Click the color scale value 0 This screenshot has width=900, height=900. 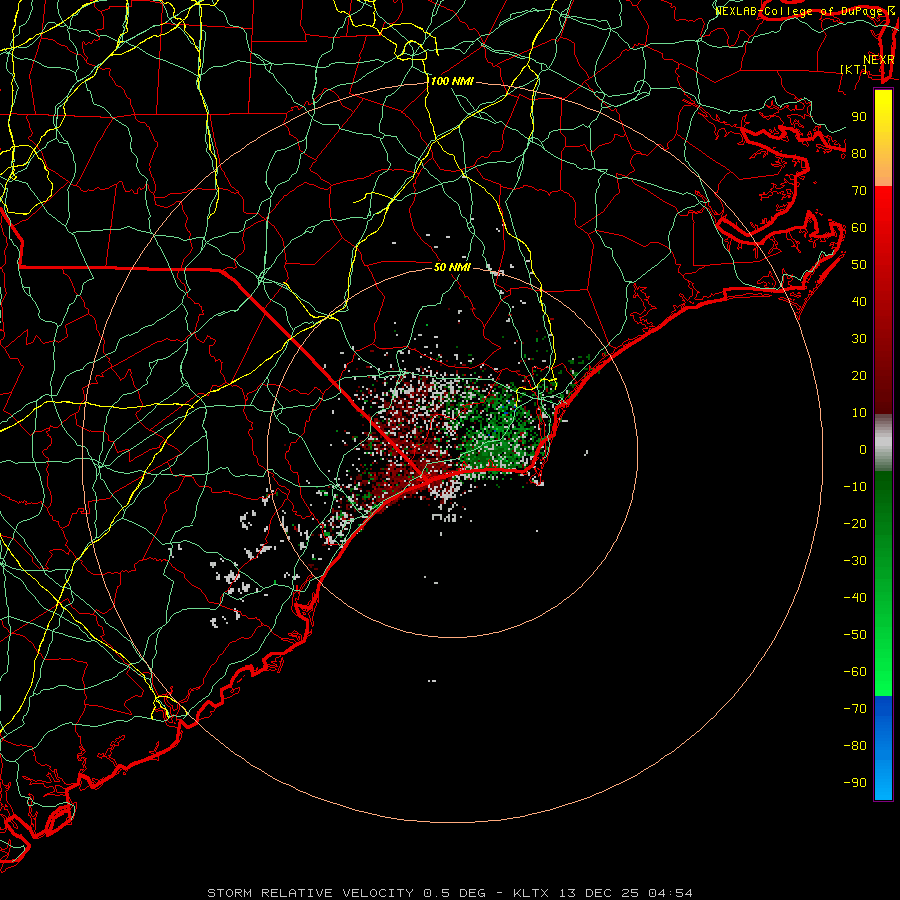(863, 450)
